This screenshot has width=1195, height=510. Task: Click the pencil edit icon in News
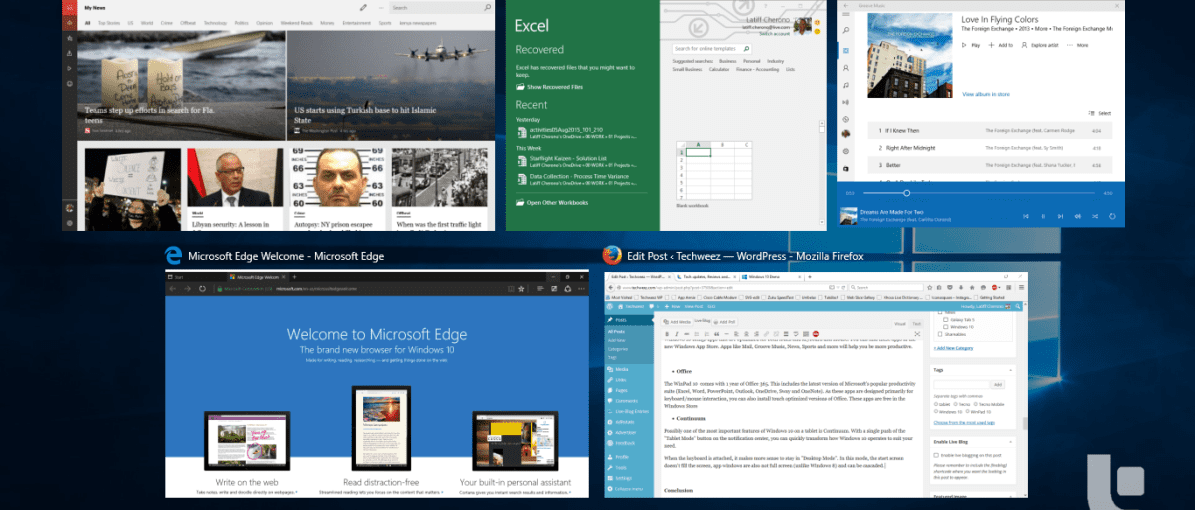coord(363,7)
